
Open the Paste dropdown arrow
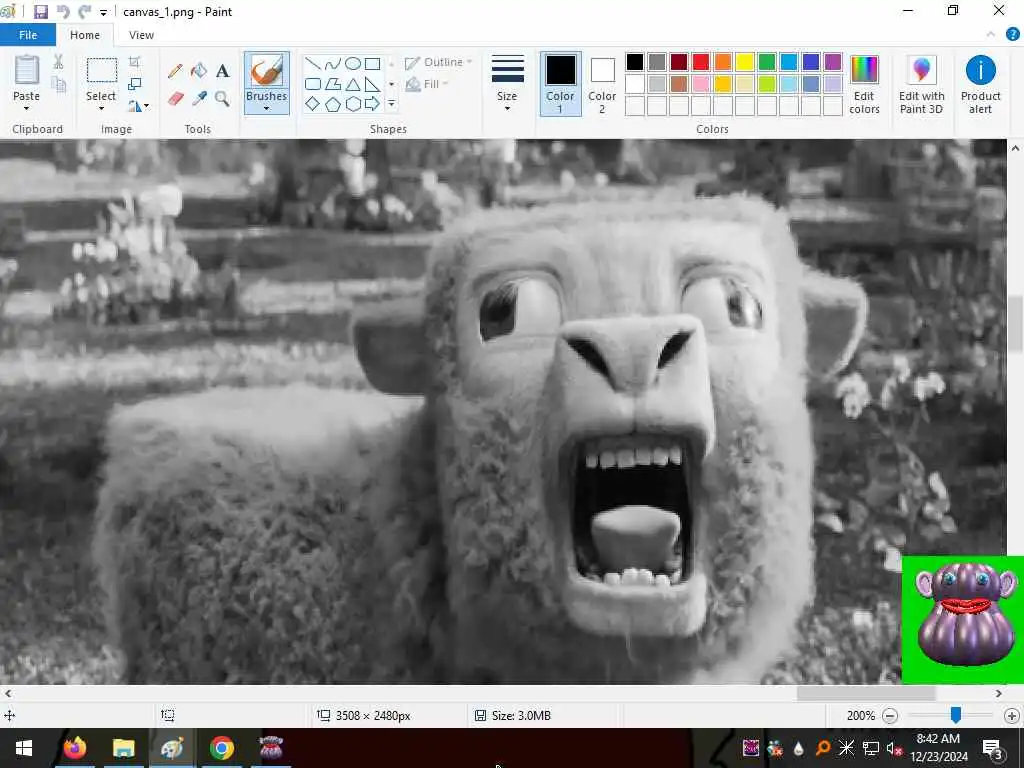pos(27,108)
